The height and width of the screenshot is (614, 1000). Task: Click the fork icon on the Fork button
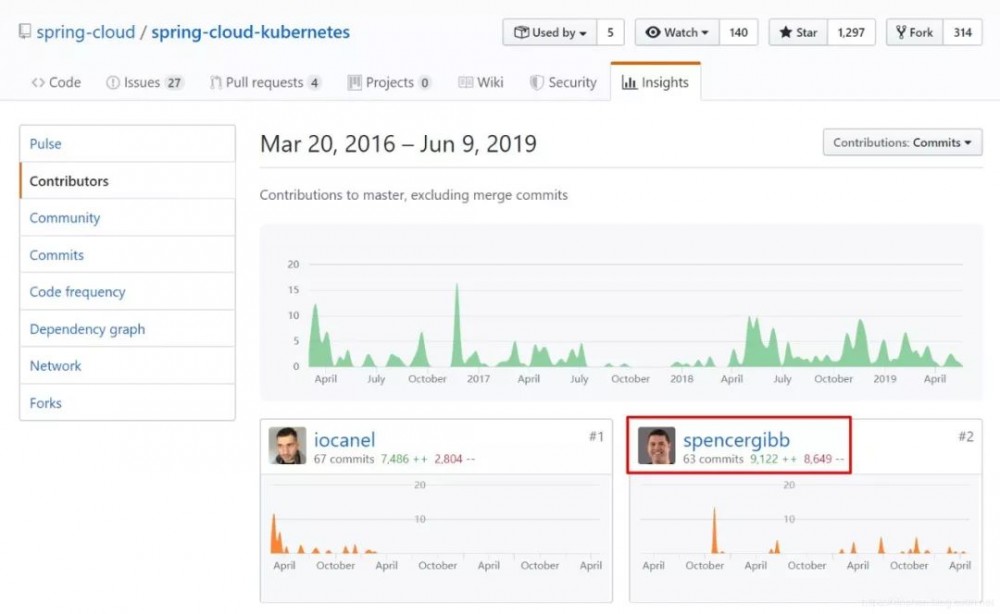900,31
